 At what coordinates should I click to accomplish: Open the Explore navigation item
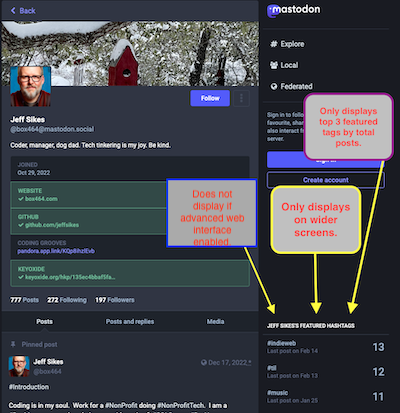pyautogui.click(x=287, y=44)
